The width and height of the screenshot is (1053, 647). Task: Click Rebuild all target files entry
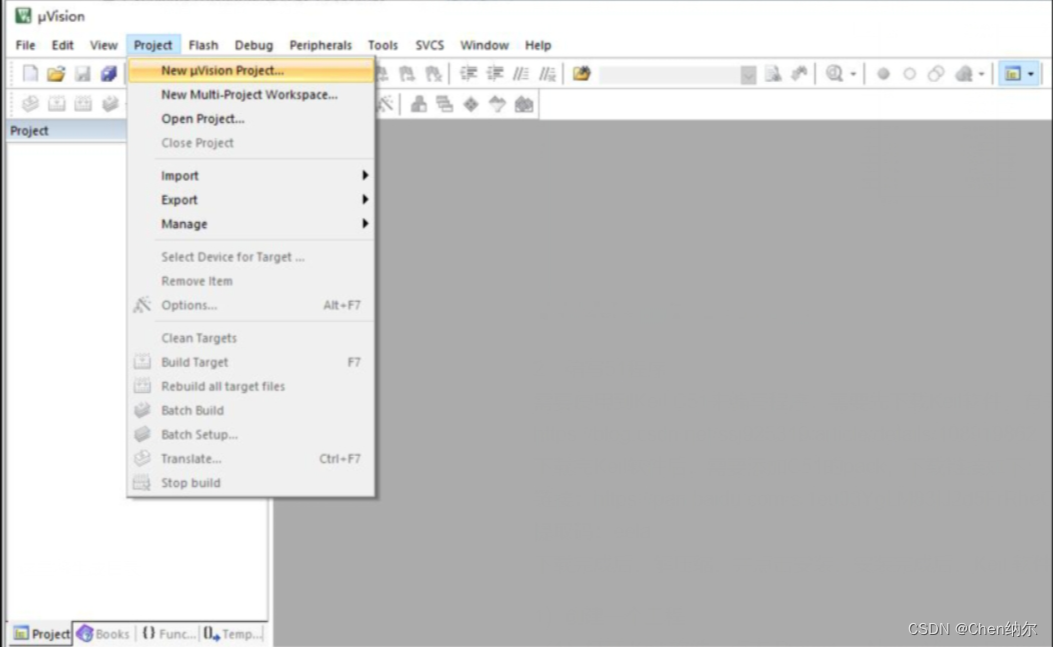pyautogui.click(x=251, y=386)
